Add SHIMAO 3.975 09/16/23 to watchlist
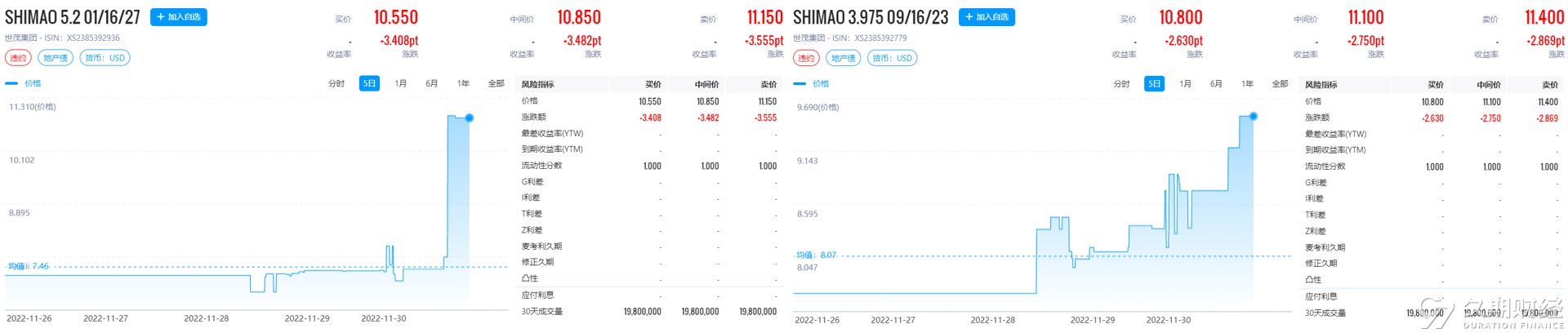This screenshot has width=1568, height=333. coord(987,17)
